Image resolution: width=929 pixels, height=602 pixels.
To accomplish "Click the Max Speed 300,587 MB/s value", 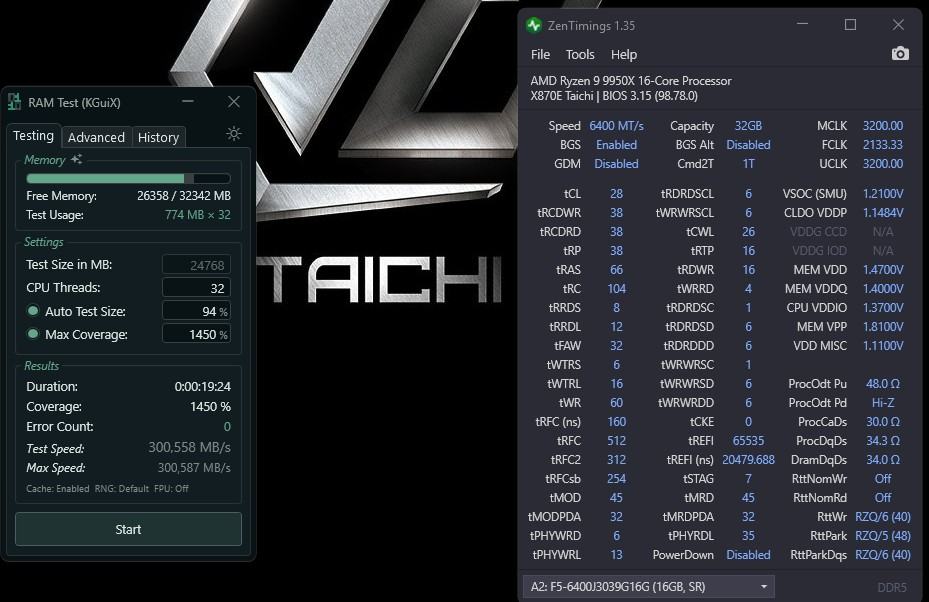I will pos(194,467).
